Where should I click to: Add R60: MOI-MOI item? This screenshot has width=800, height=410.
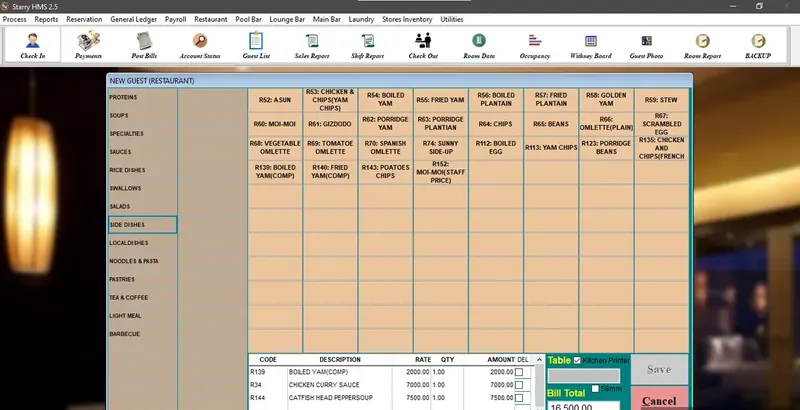tap(275, 124)
